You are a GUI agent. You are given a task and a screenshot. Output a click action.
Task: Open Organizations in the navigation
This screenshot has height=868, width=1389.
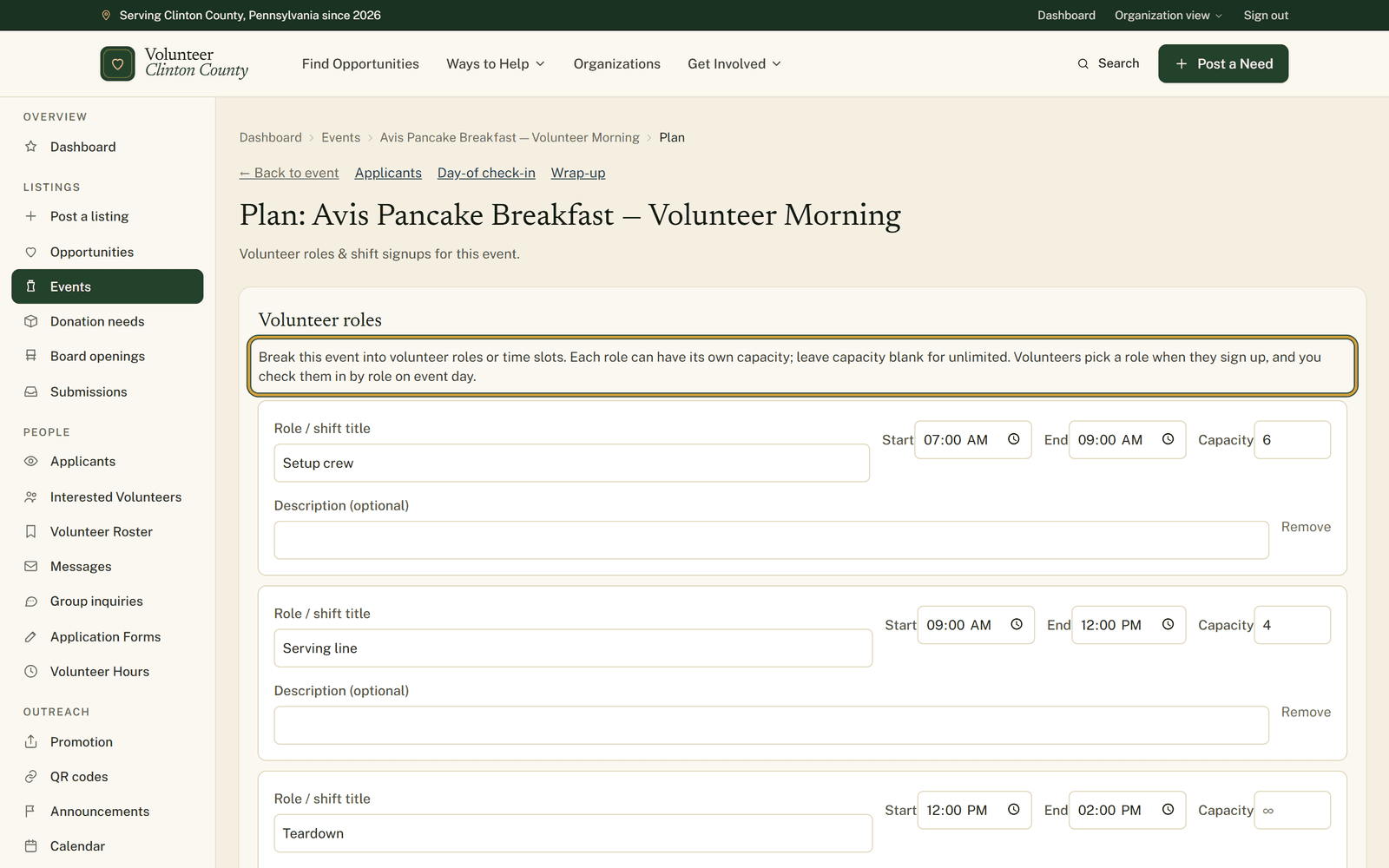[x=616, y=63]
